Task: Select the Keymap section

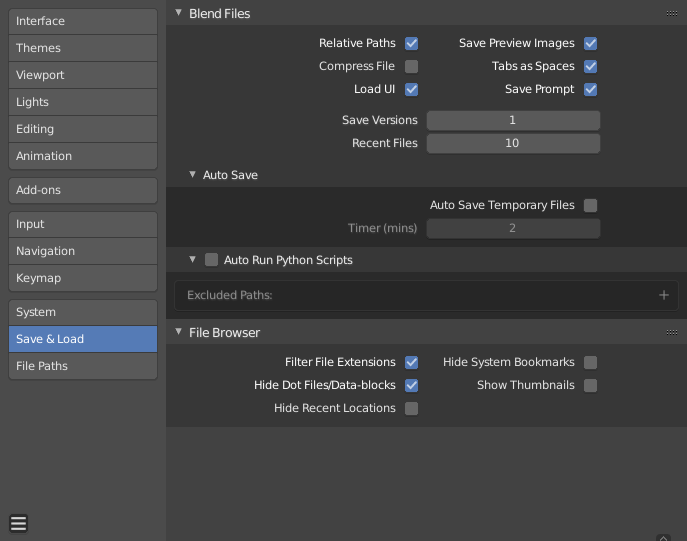Action: (83, 278)
